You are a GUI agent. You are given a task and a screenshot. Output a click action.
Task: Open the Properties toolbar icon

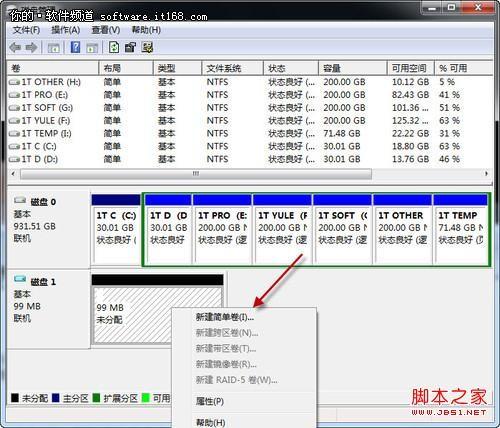pos(130,47)
